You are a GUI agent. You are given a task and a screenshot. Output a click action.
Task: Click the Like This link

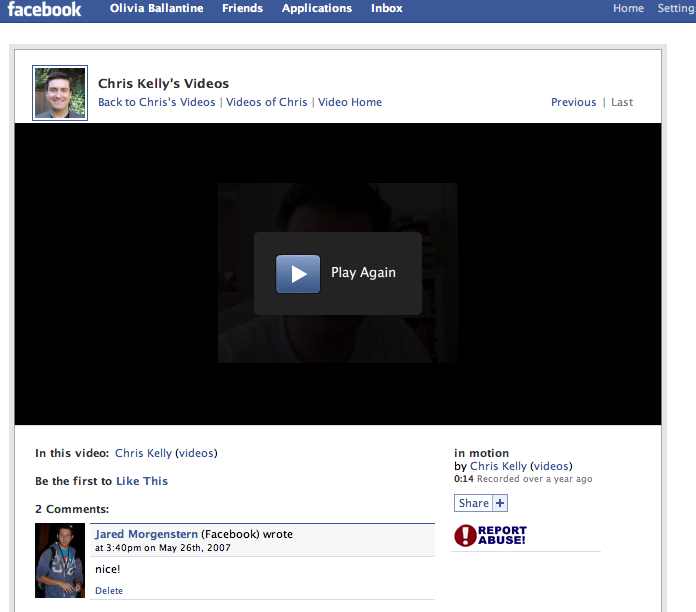point(142,481)
